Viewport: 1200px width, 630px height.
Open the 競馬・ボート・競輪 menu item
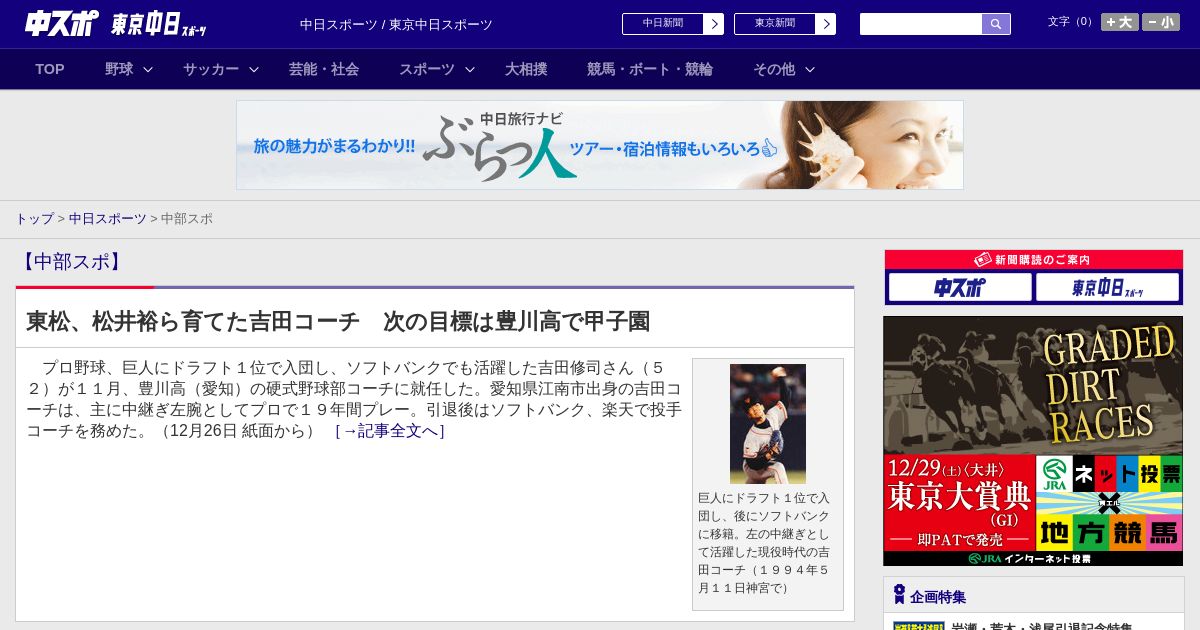[x=650, y=69]
